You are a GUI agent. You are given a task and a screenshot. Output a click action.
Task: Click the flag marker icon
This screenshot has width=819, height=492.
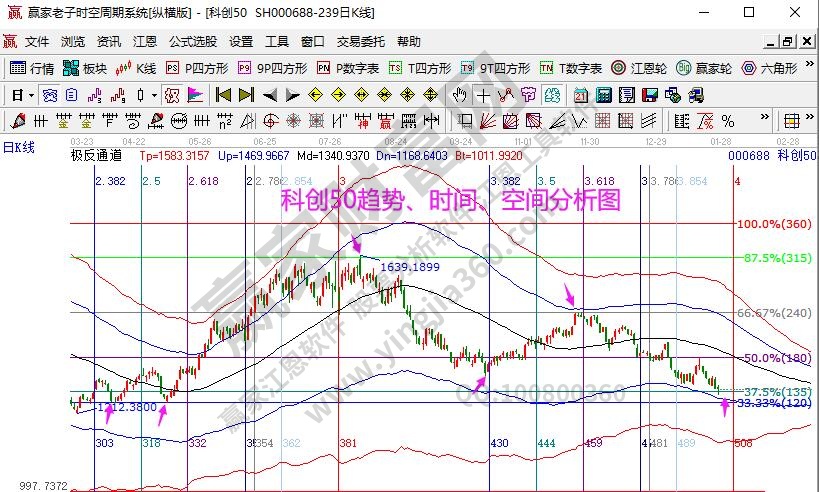point(195,95)
